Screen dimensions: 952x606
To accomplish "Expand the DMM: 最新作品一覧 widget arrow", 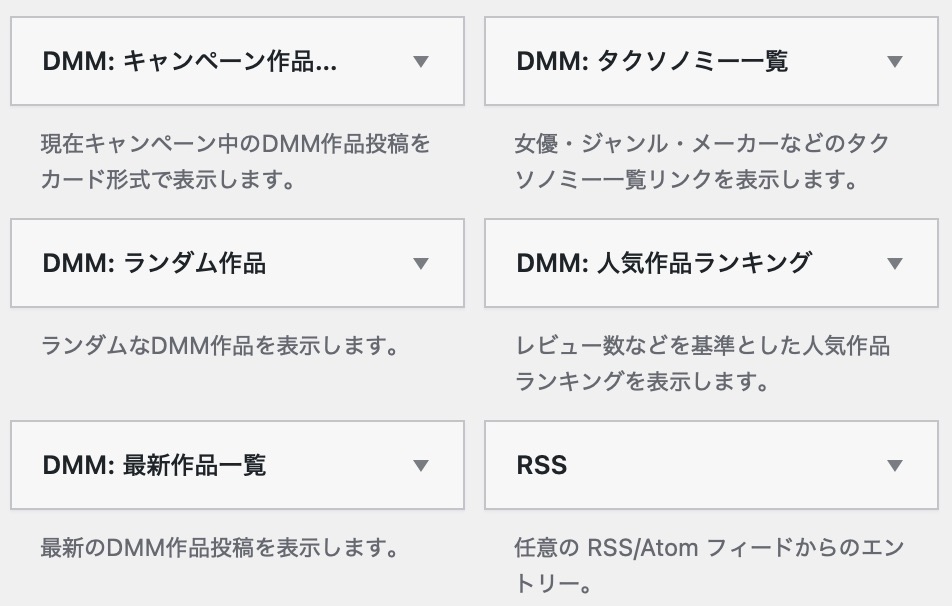I will [421, 465].
